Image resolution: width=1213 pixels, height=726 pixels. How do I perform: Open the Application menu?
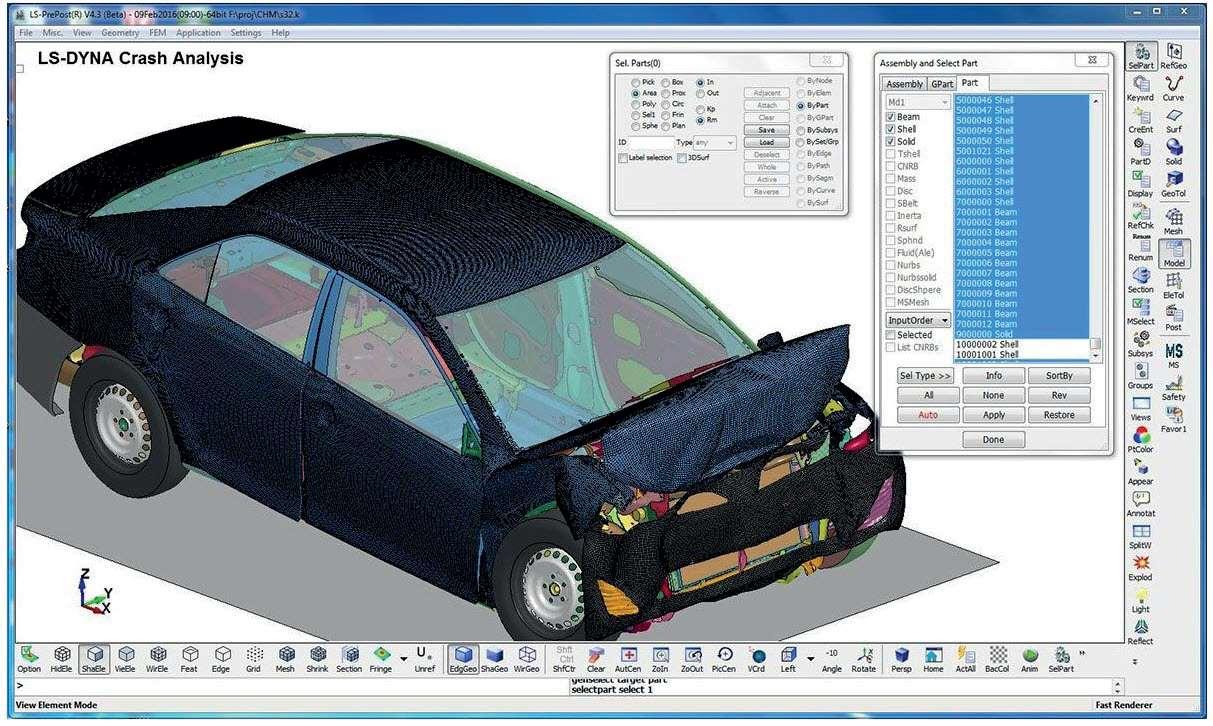coord(198,33)
